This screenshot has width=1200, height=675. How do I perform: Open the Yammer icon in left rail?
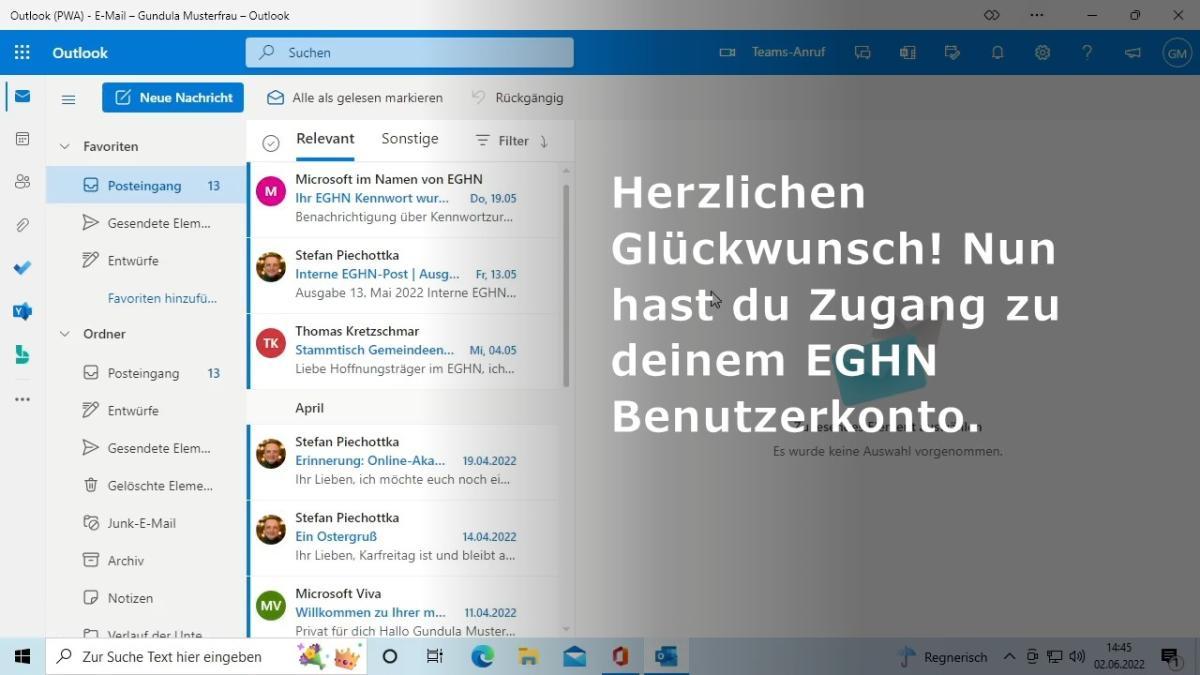pos(22,311)
